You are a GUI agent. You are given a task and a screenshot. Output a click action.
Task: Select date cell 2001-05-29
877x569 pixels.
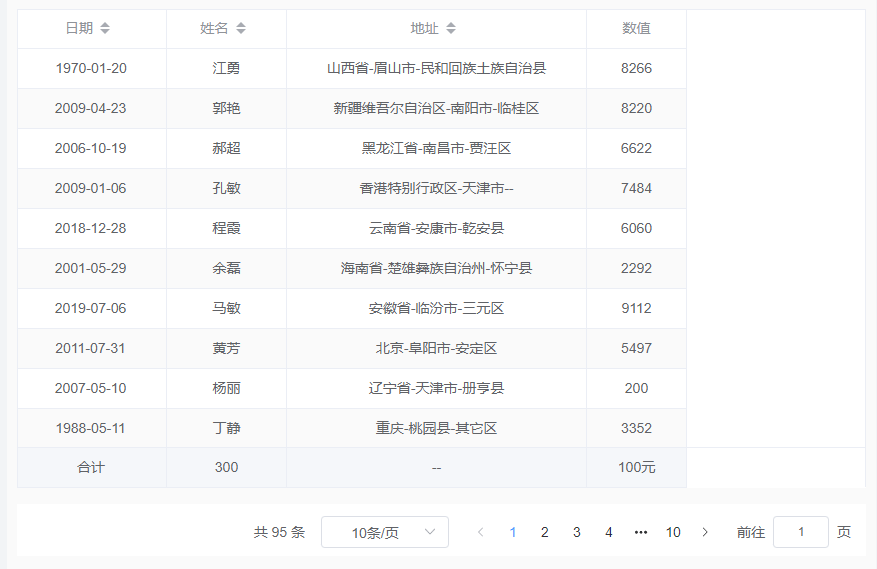pos(91,268)
